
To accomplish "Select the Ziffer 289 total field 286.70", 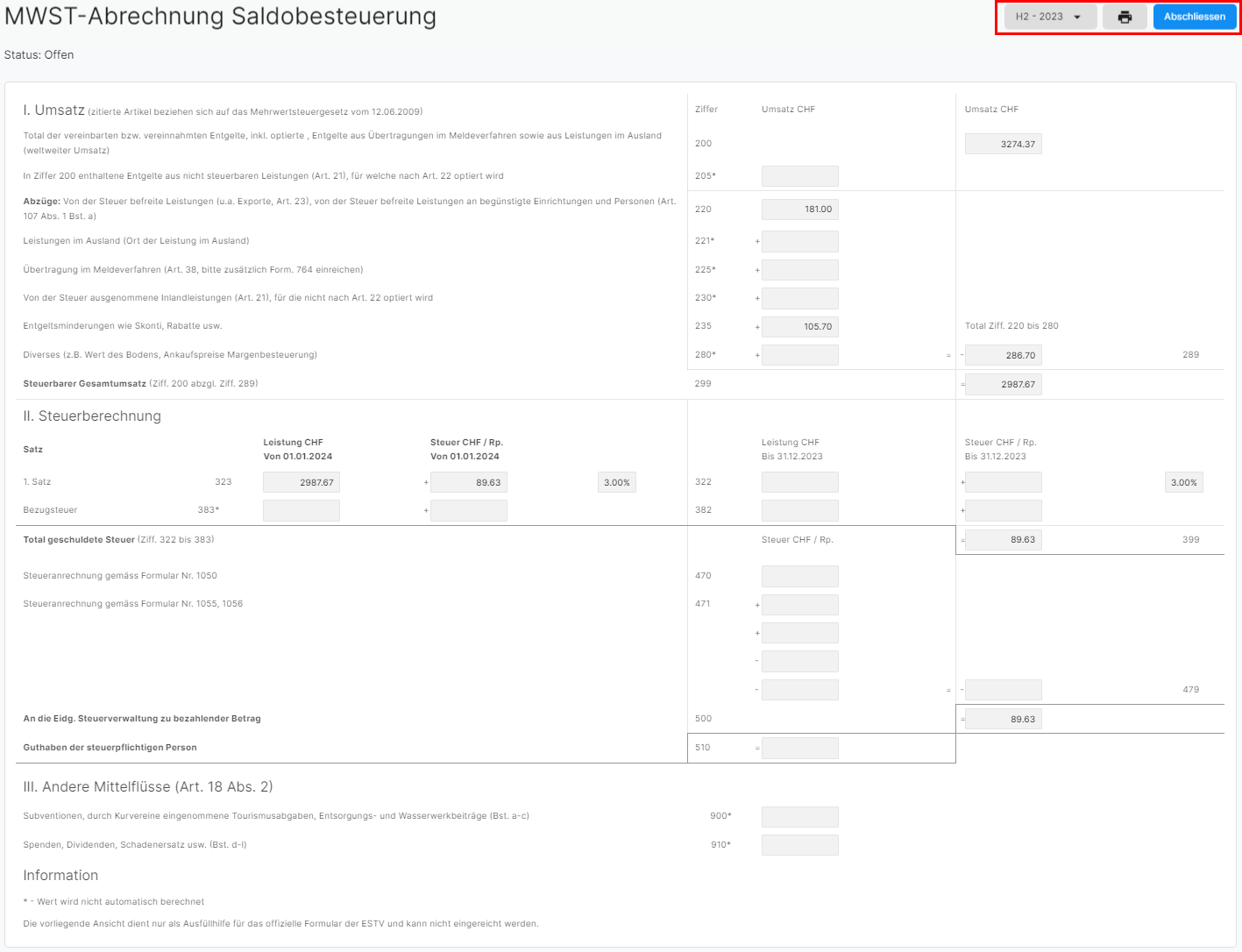I will [x=1004, y=355].
